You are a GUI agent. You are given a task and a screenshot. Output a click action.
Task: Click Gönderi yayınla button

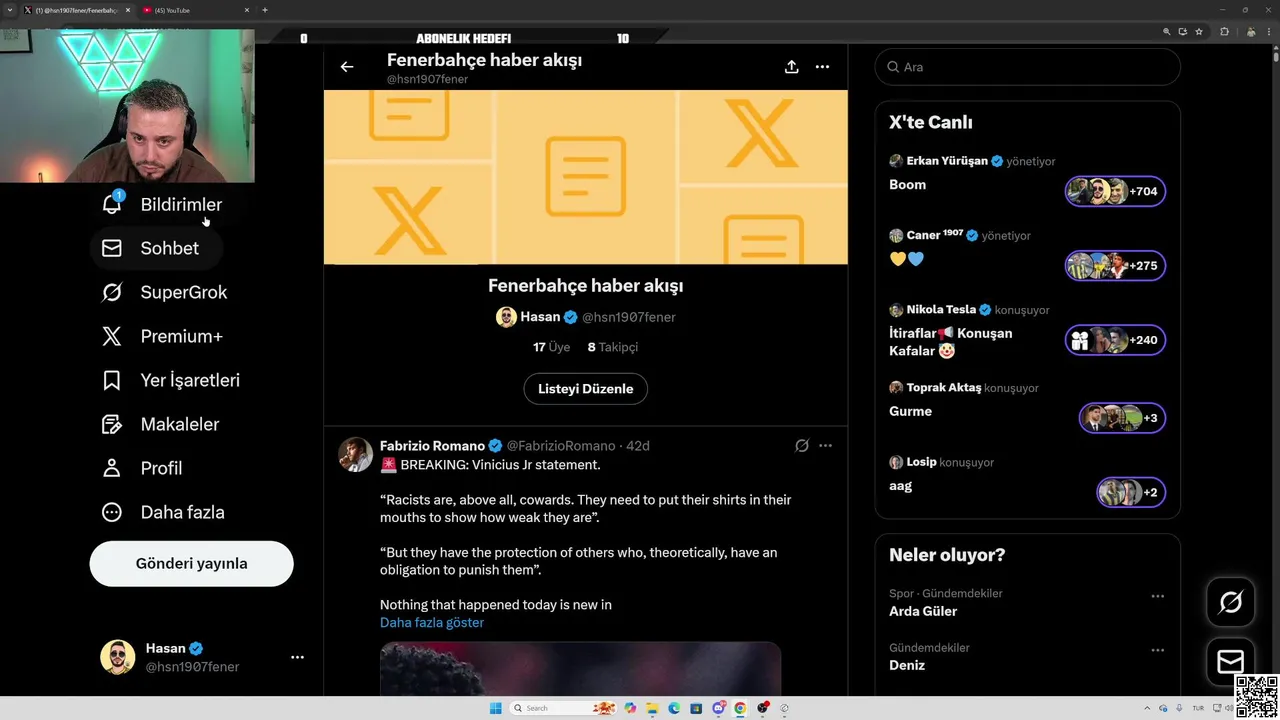tap(191, 563)
